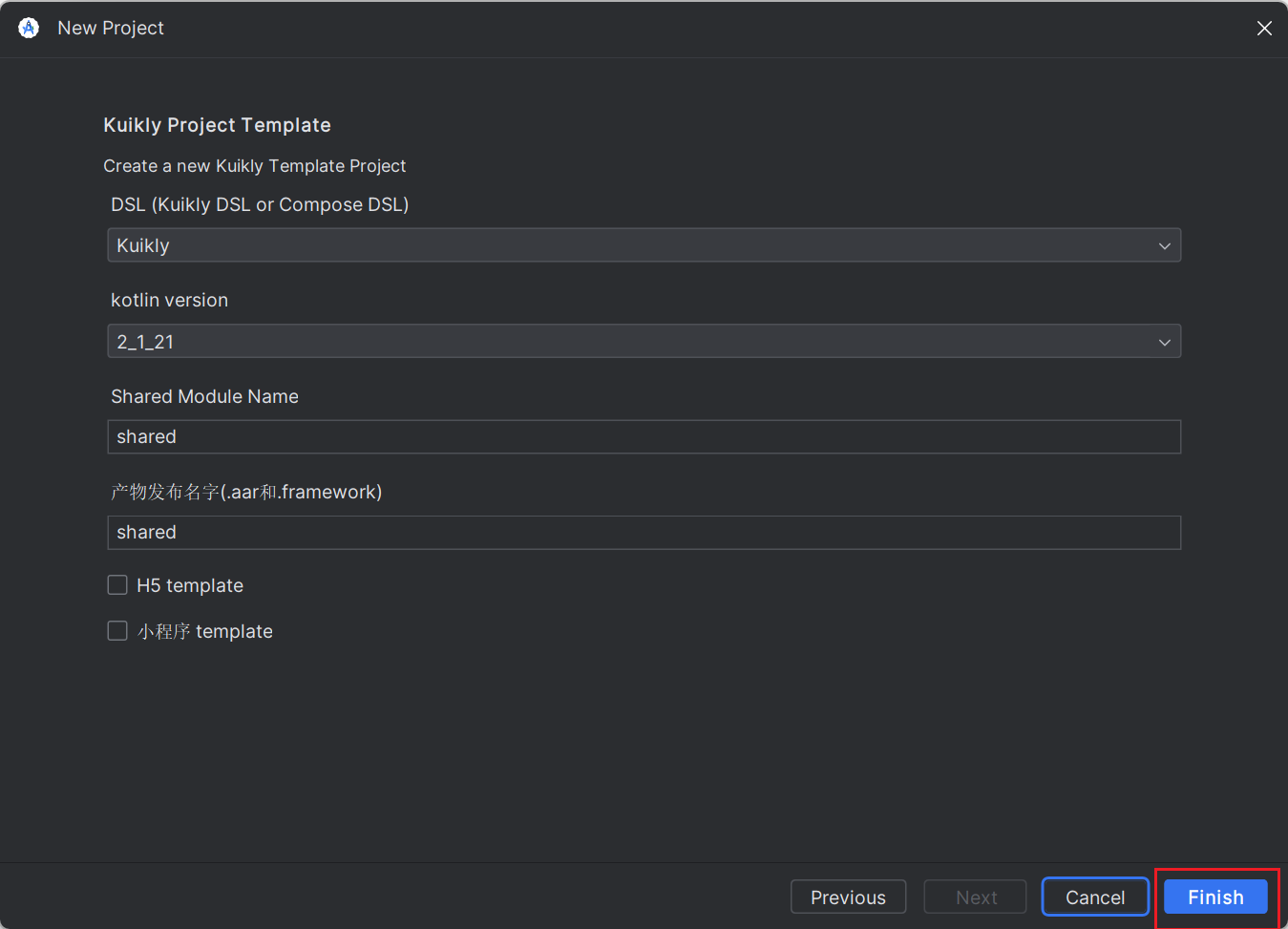Click the '产物发布名字(.aar和.framework)' label
The width and height of the screenshot is (1288, 929).
click(x=246, y=492)
